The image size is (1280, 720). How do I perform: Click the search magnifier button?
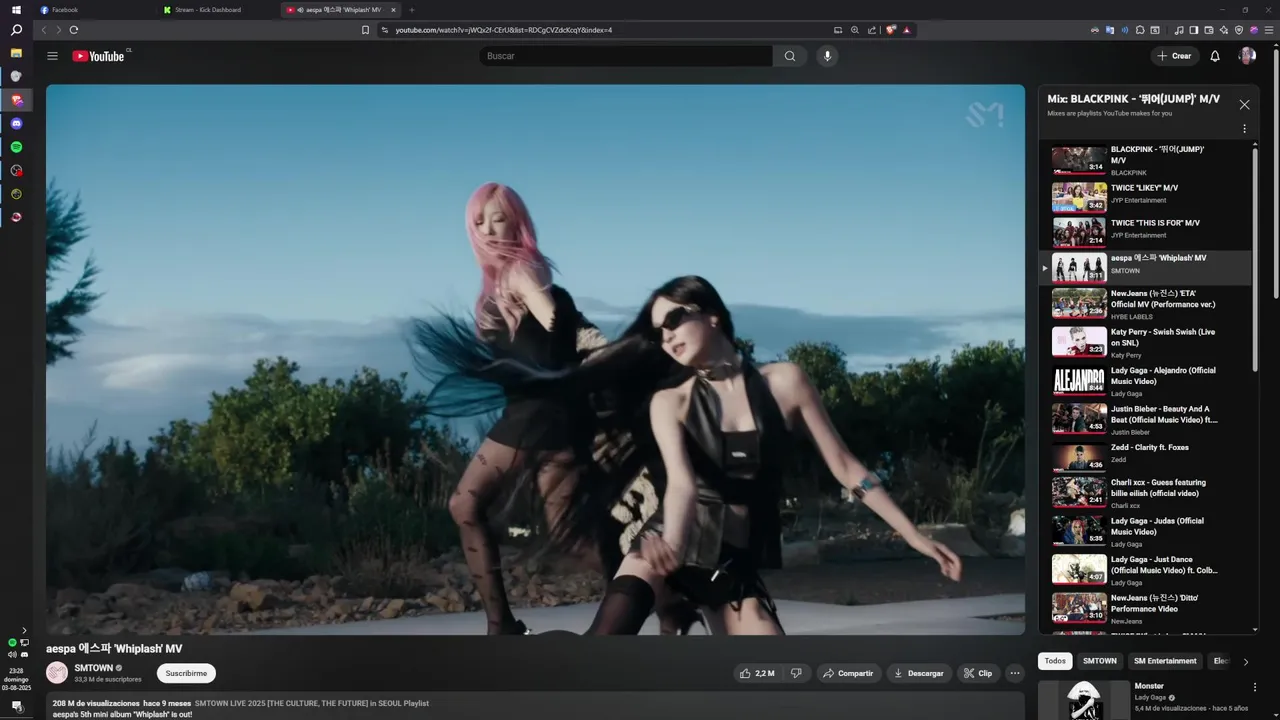tap(790, 56)
